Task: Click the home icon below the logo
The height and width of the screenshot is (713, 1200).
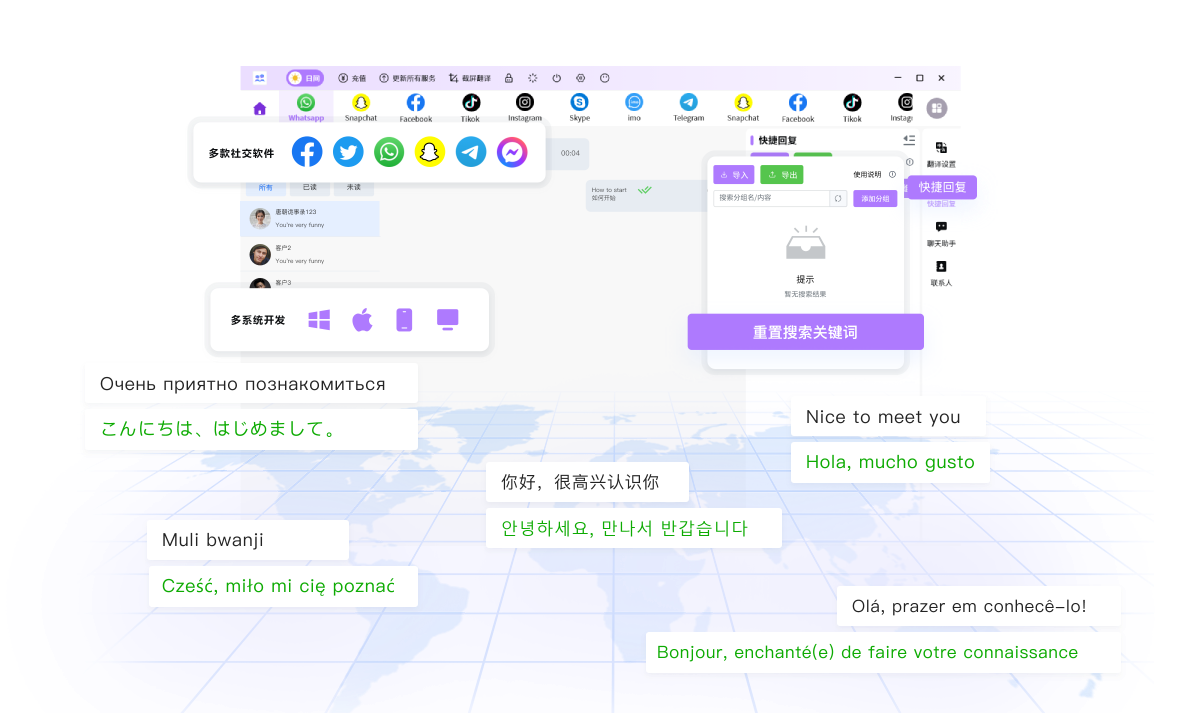Action: click(260, 108)
